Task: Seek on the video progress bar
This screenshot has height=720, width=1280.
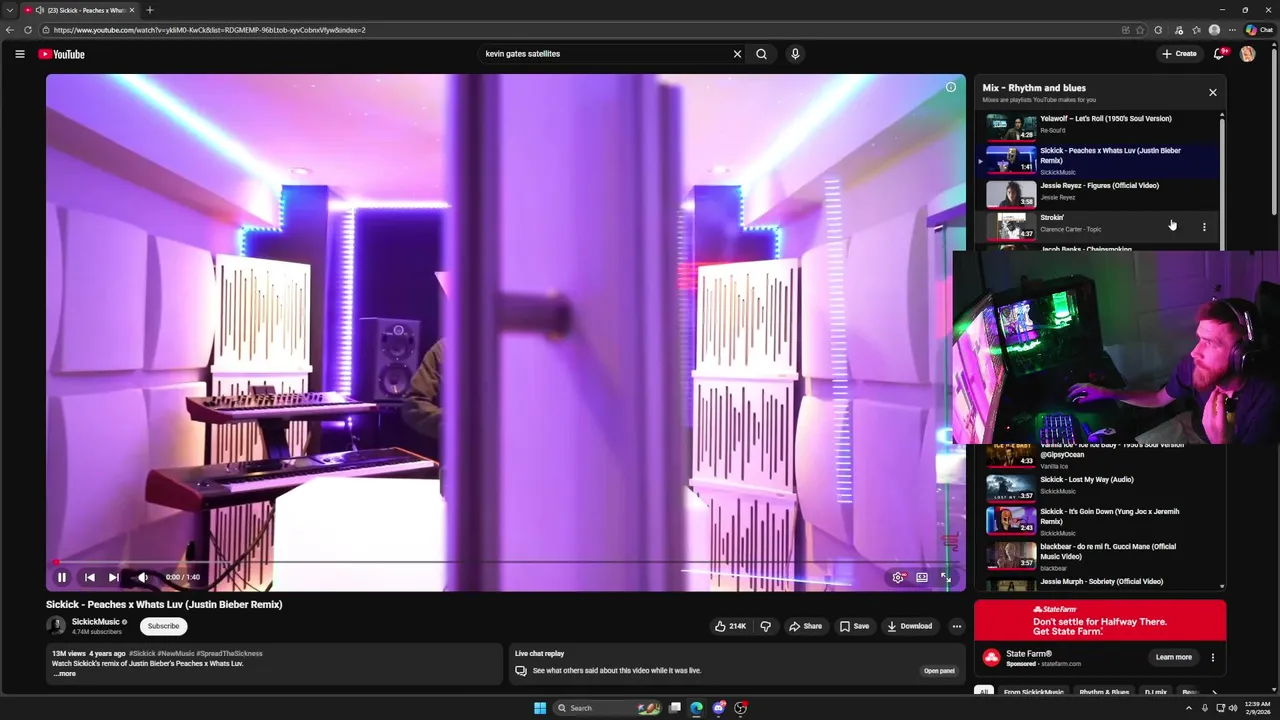Action: 505,562
